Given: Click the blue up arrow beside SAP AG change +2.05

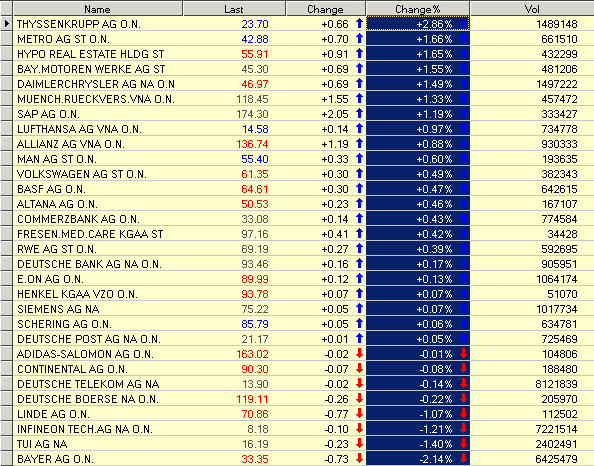Looking at the screenshot, I should tap(359, 113).
